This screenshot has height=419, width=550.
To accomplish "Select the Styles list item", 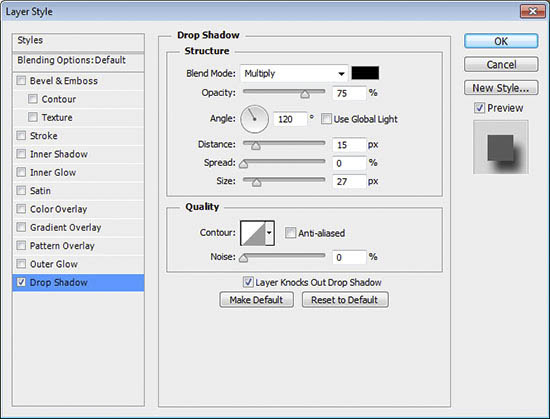I will (78, 41).
